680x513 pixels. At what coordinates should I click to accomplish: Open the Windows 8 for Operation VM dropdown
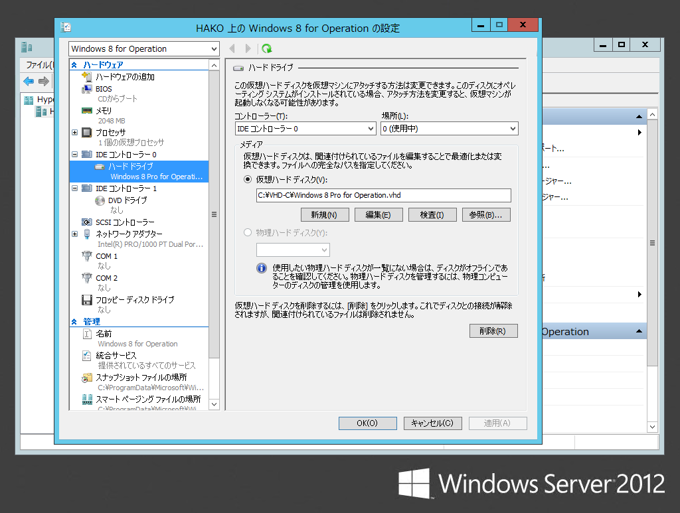pyautogui.click(x=144, y=49)
